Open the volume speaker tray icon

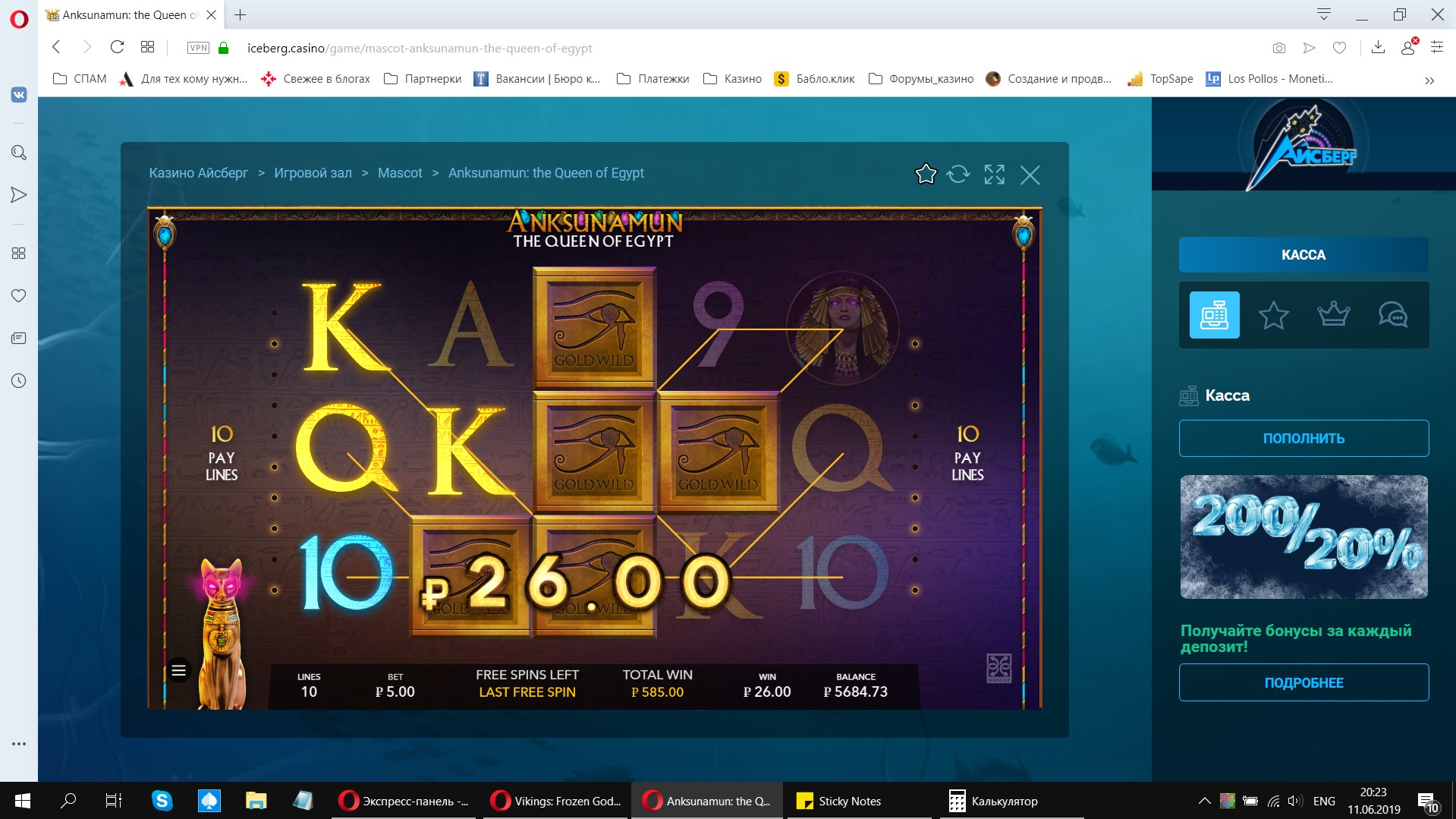[1295, 801]
